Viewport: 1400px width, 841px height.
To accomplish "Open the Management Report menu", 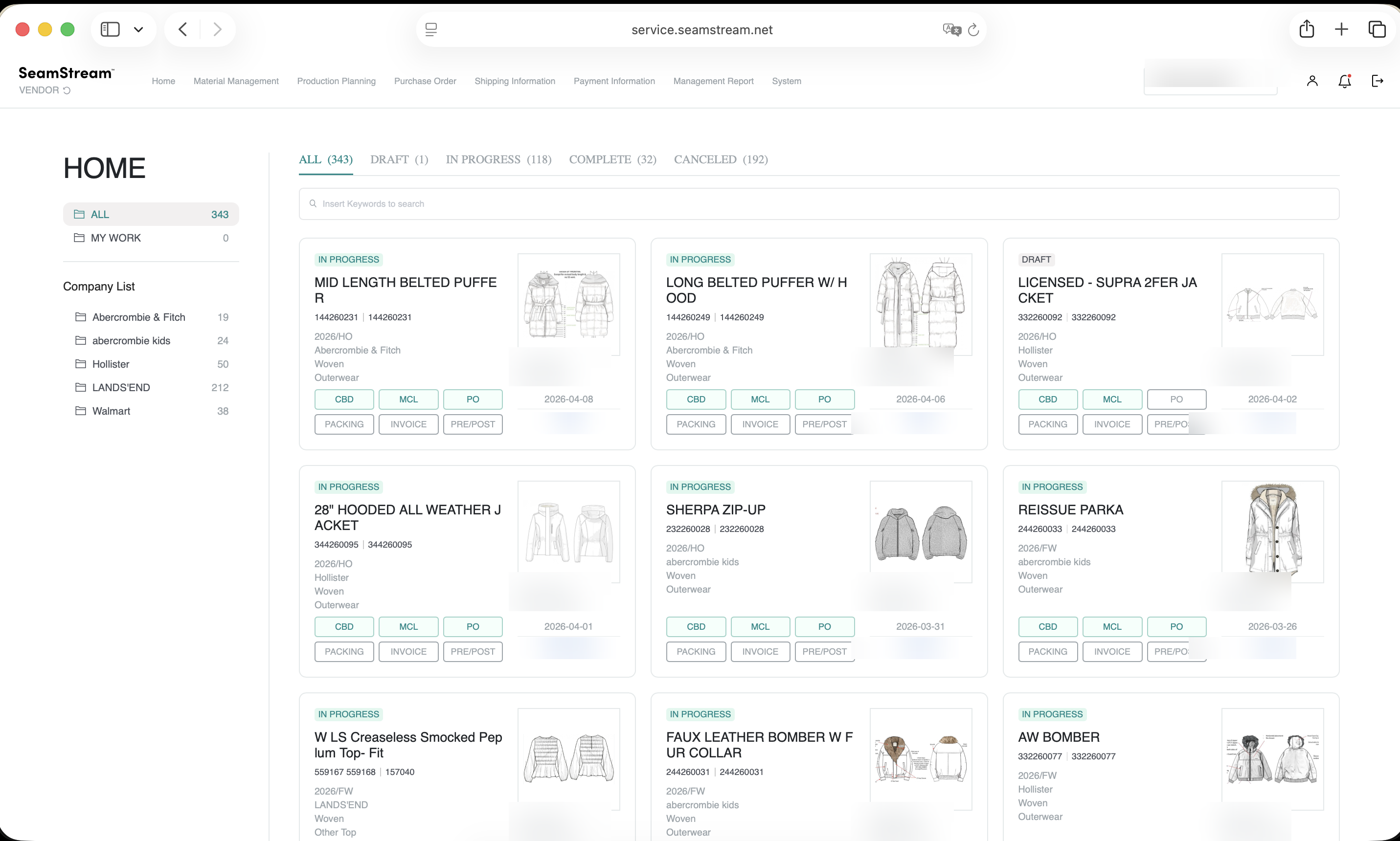I will click(x=713, y=81).
